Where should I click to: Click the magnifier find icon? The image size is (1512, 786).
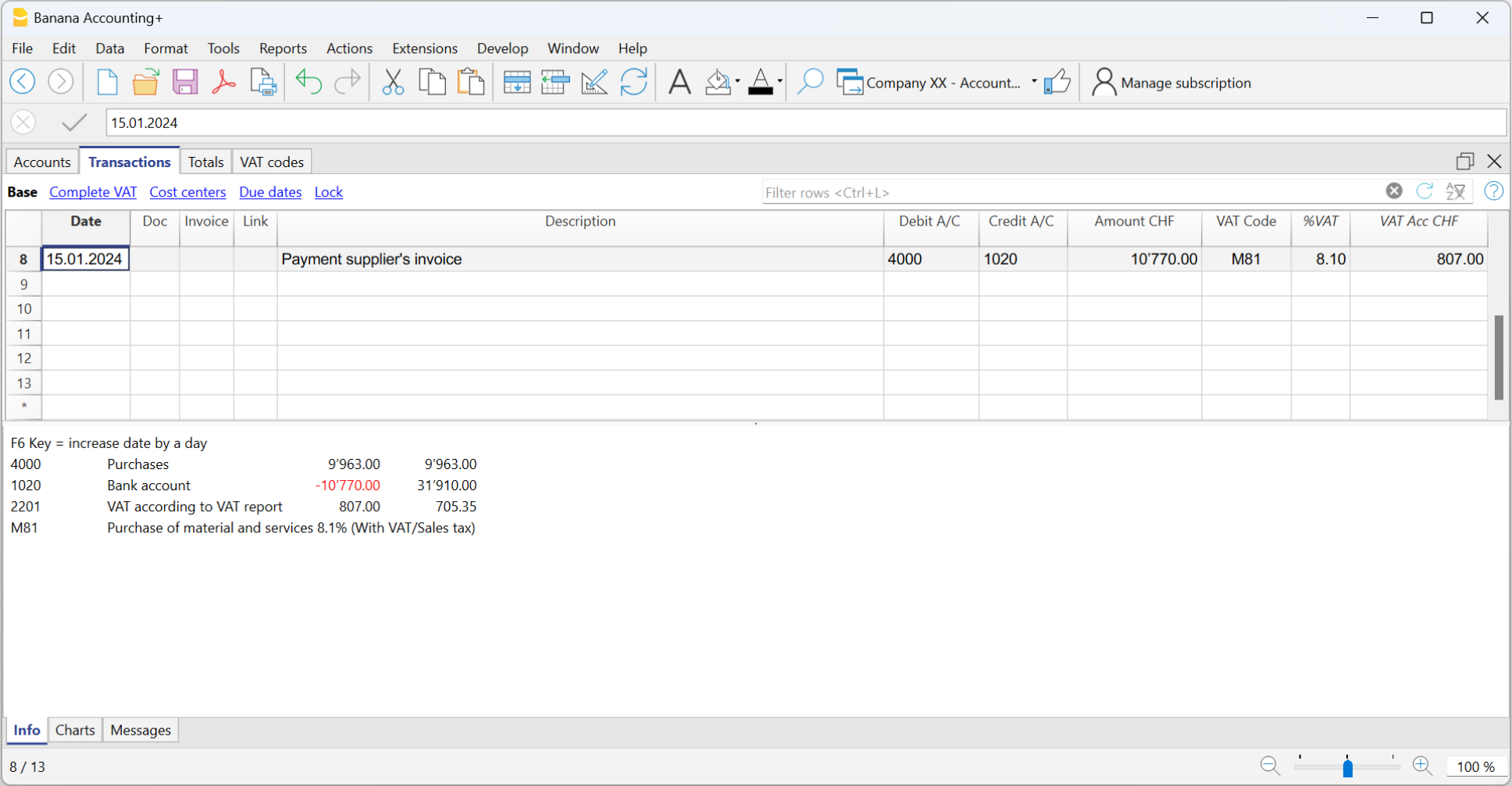(810, 81)
